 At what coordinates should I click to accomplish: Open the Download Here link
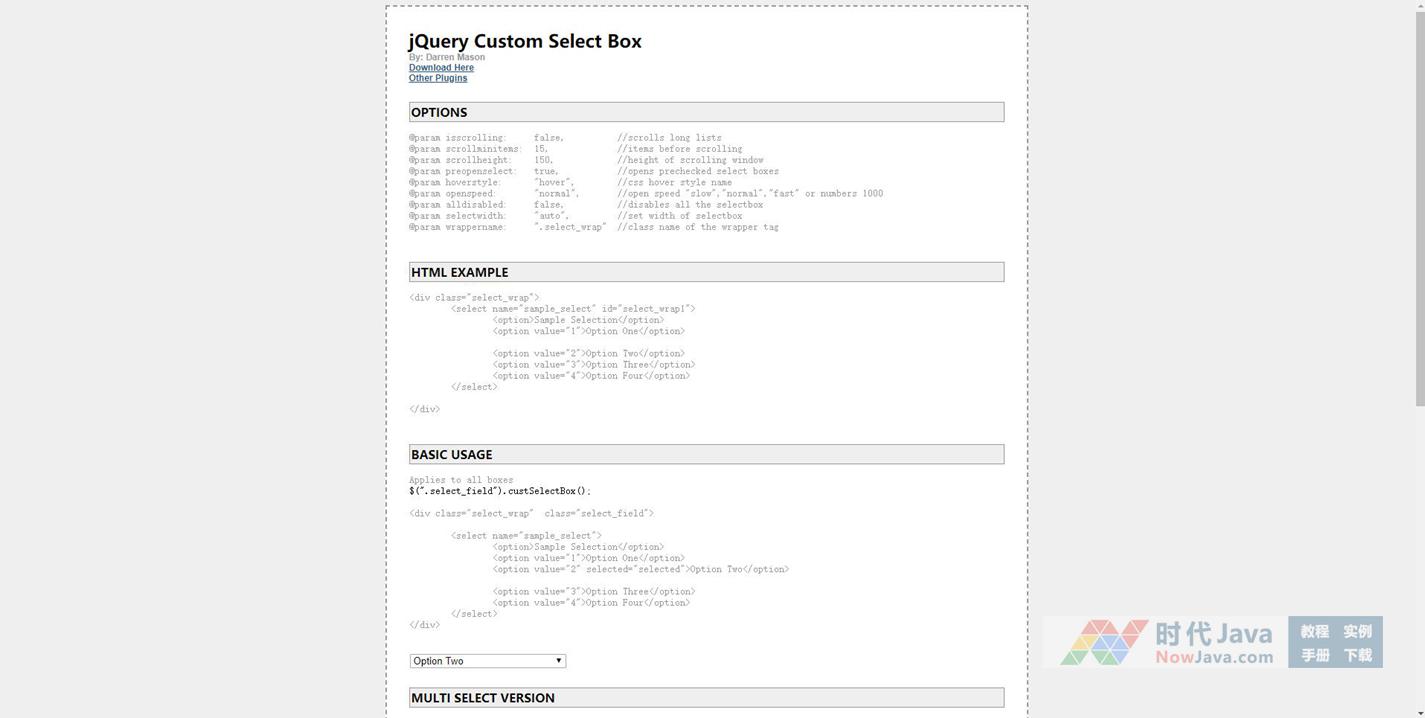point(441,68)
